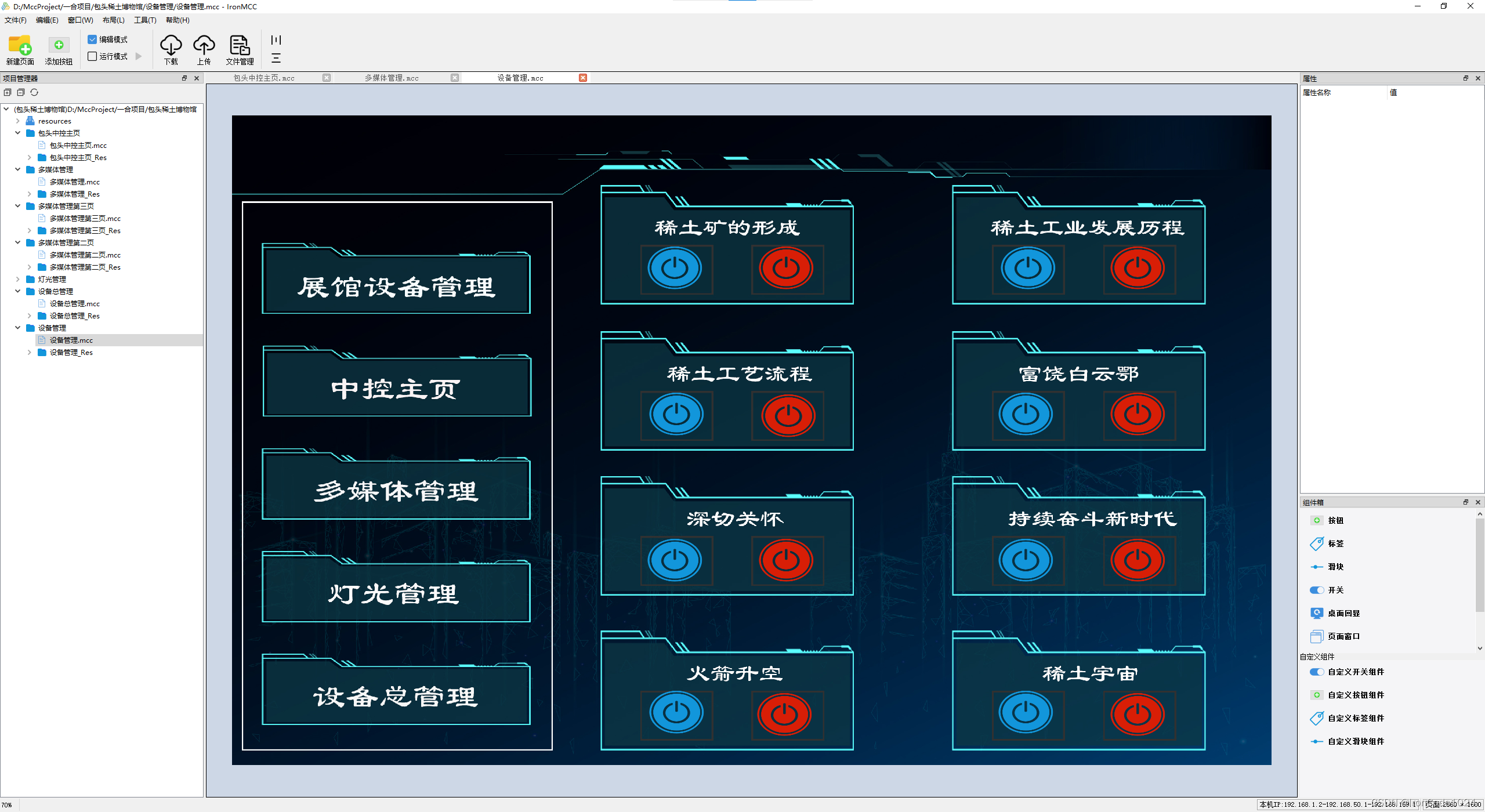
Task: Open the 编辑(E) menu
Action: (x=47, y=20)
